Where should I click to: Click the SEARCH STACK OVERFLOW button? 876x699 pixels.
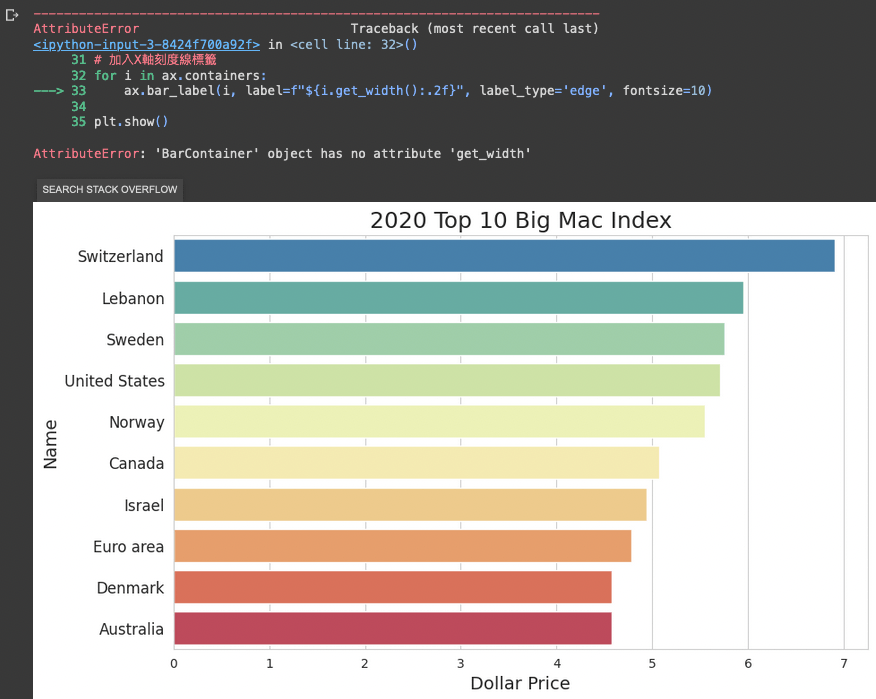tap(110, 189)
